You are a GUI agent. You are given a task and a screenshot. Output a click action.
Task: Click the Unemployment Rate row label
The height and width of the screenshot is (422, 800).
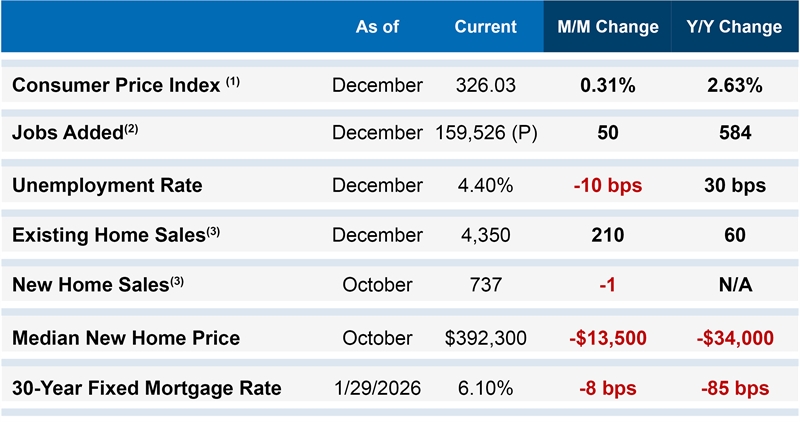pyautogui.click(x=107, y=185)
